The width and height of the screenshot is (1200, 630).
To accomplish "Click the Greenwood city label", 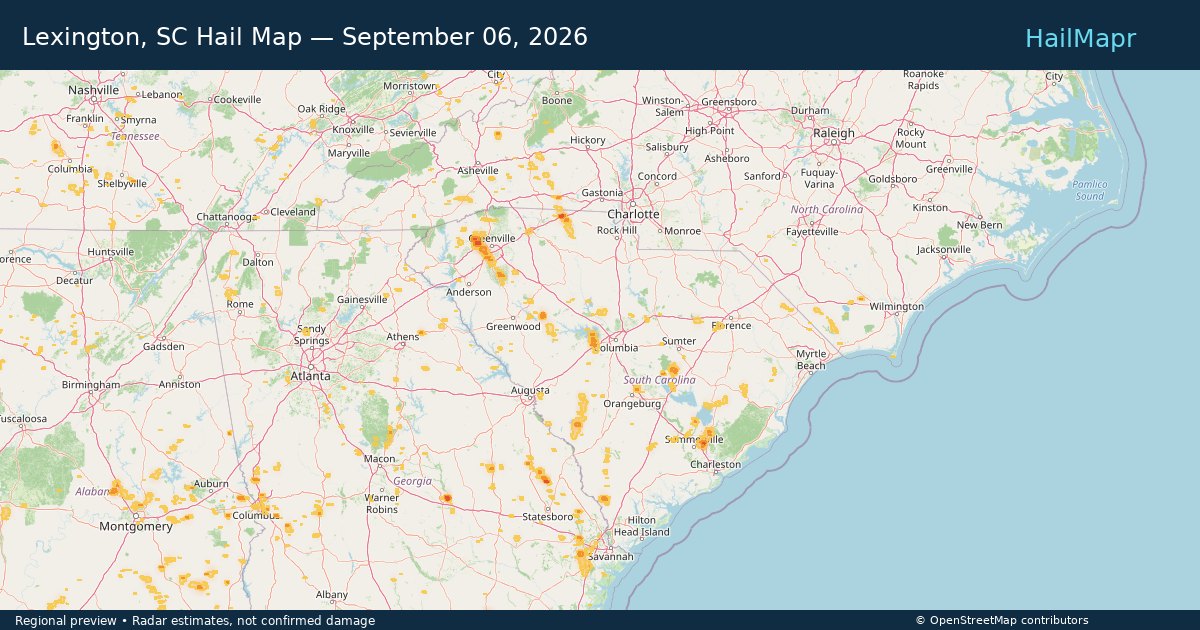I will click(x=513, y=327).
